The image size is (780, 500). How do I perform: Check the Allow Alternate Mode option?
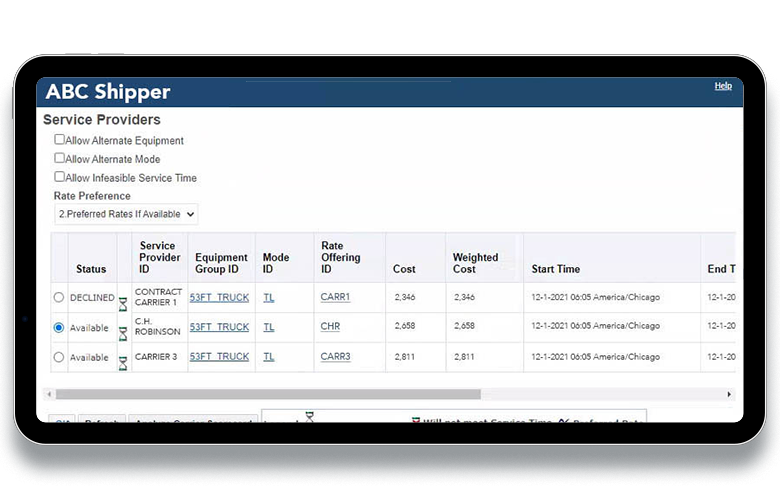[60, 158]
